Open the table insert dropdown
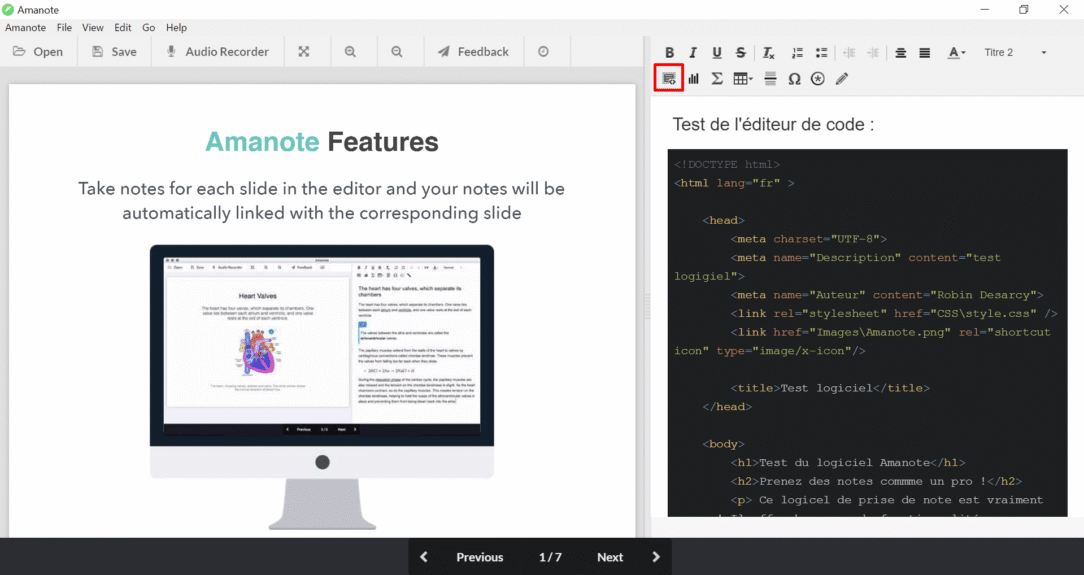 click(743, 79)
